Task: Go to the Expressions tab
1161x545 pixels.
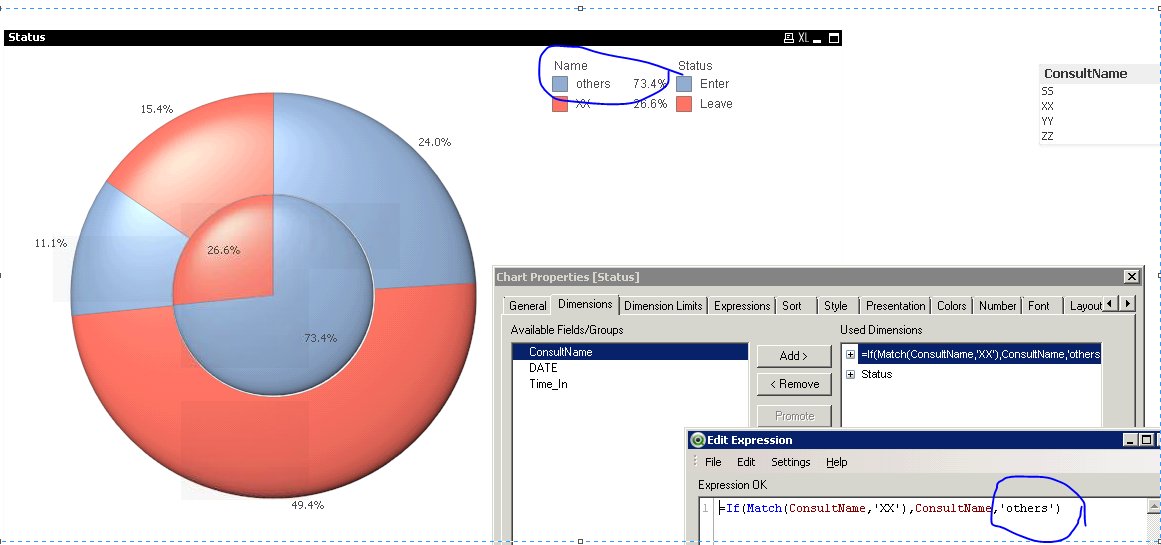Action: point(742,306)
